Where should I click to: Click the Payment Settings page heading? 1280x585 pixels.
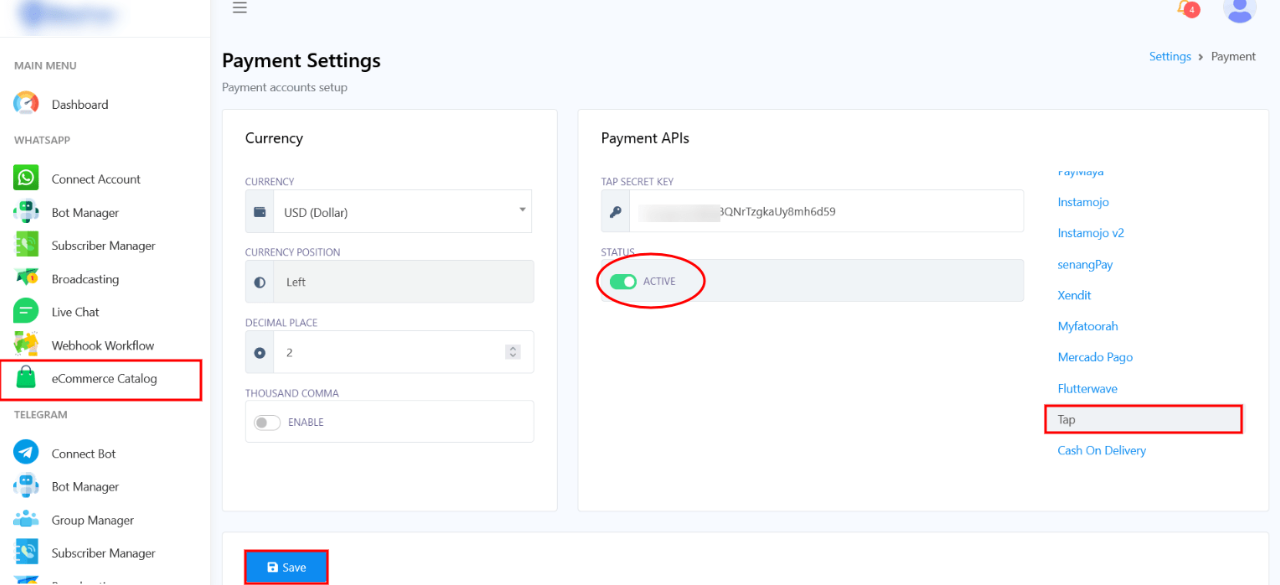301,61
